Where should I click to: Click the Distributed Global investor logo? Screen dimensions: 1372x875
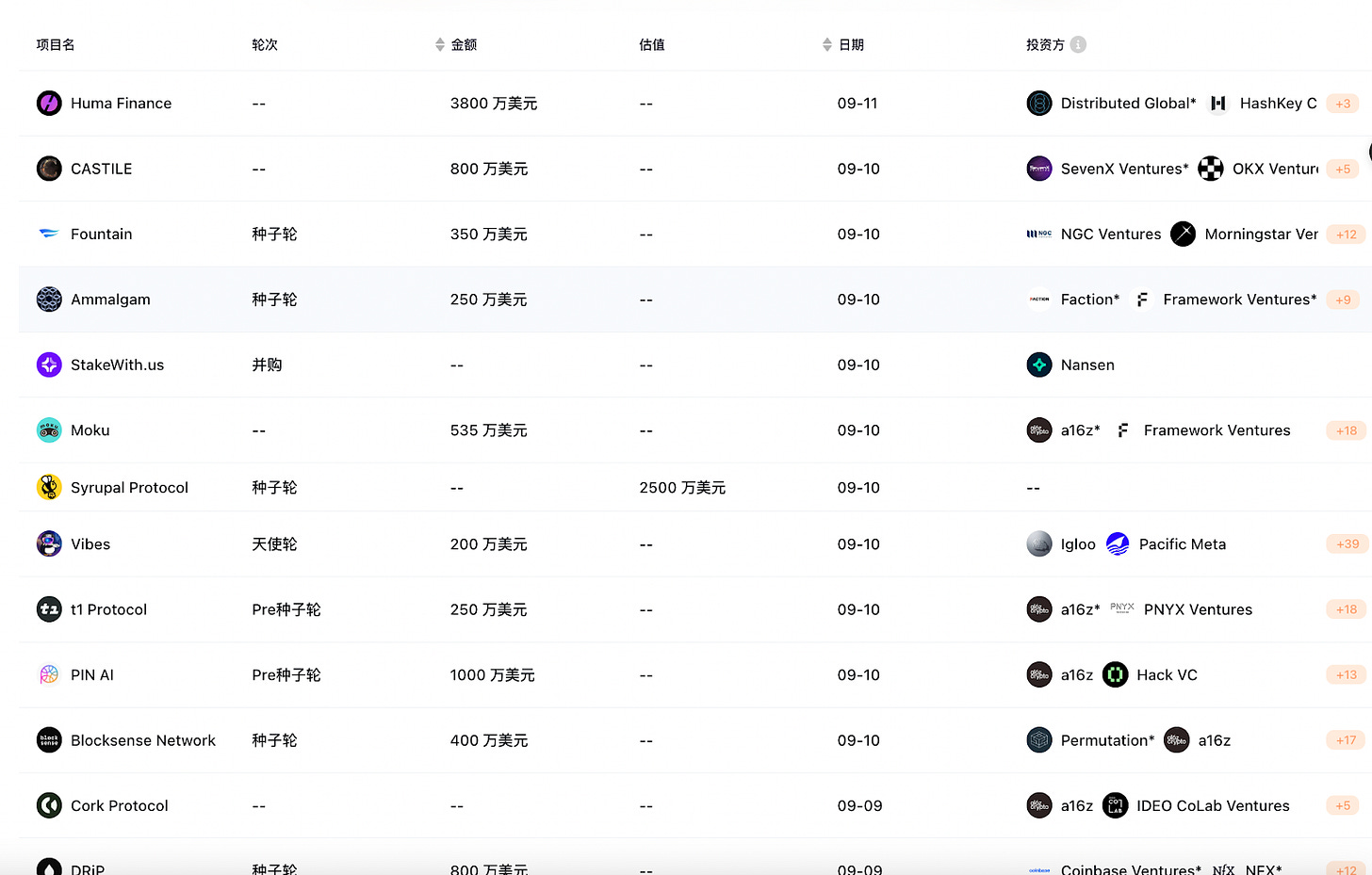(x=1039, y=103)
